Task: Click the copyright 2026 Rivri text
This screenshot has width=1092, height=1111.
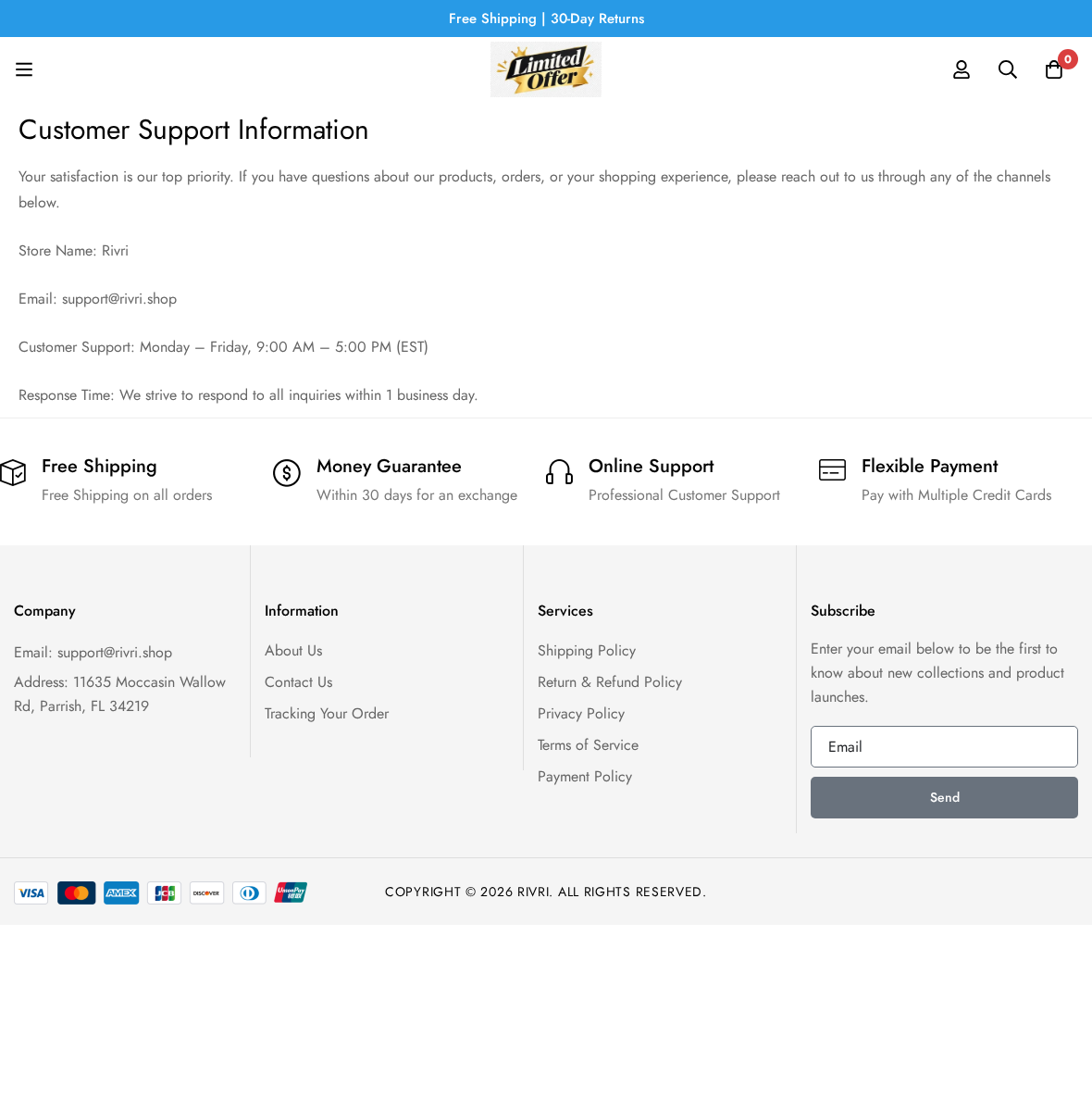Action: point(546,892)
